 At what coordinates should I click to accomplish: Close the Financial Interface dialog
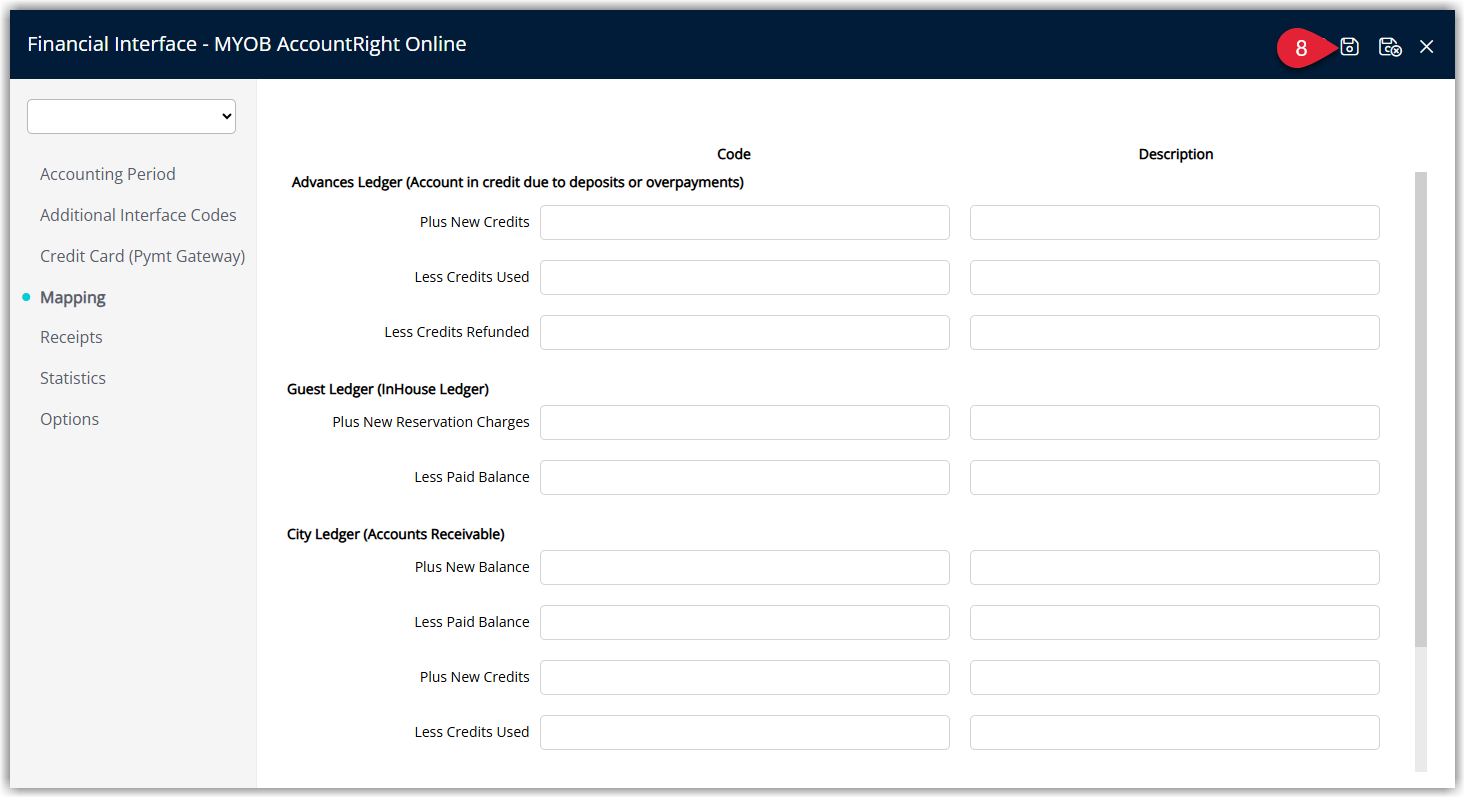[1427, 47]
